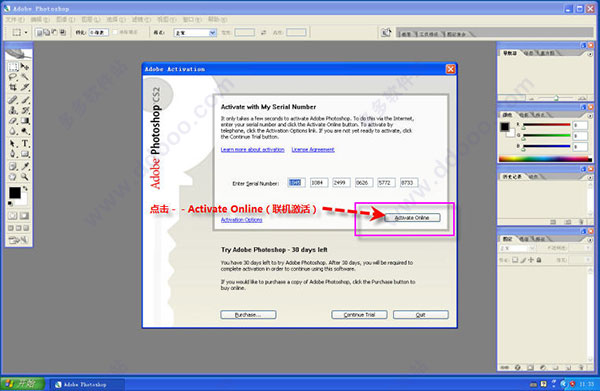Select the Eraser tool
This screenshot has height=391, width=600.
[13, 121]
